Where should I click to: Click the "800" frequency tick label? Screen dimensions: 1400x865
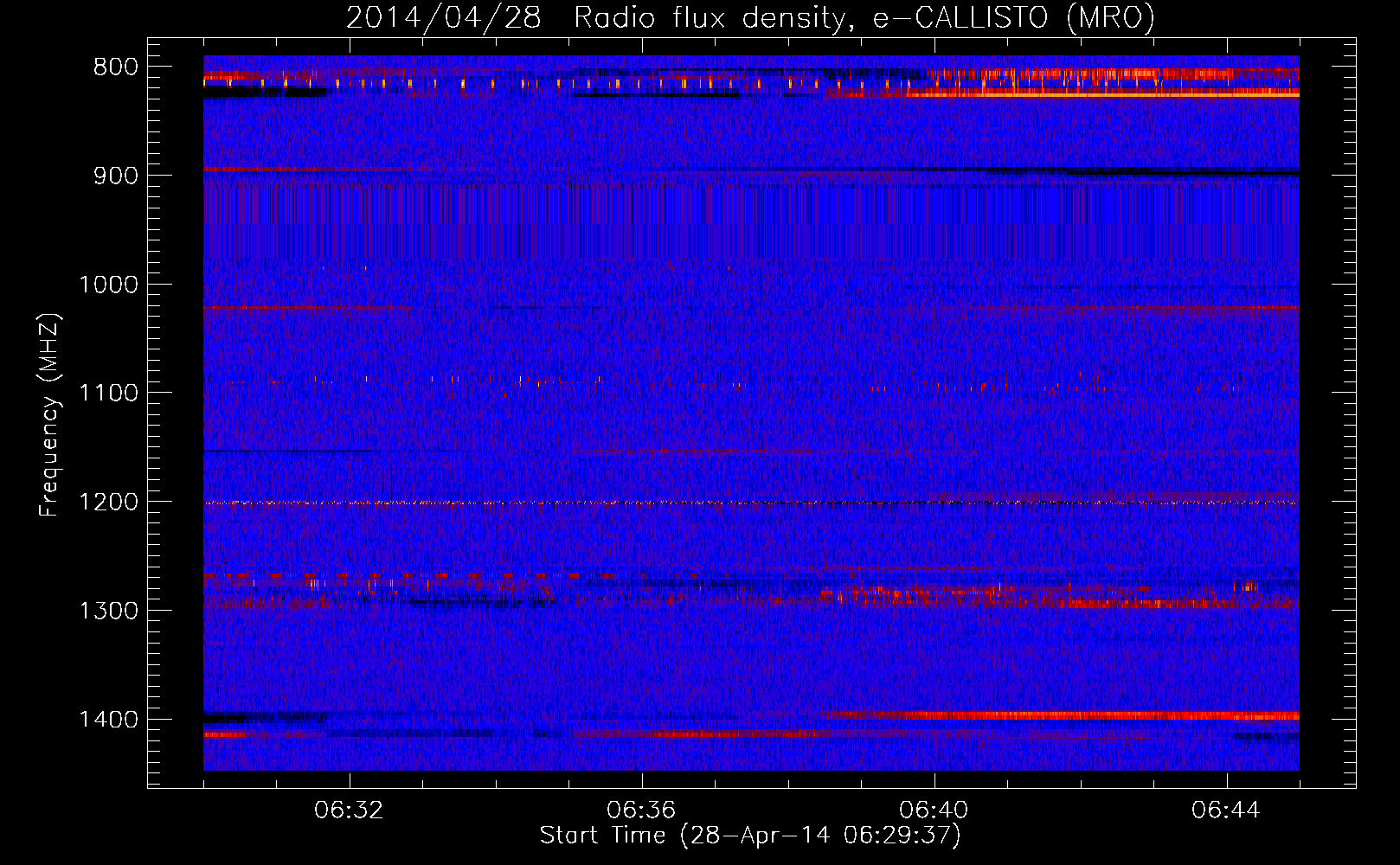115,67
